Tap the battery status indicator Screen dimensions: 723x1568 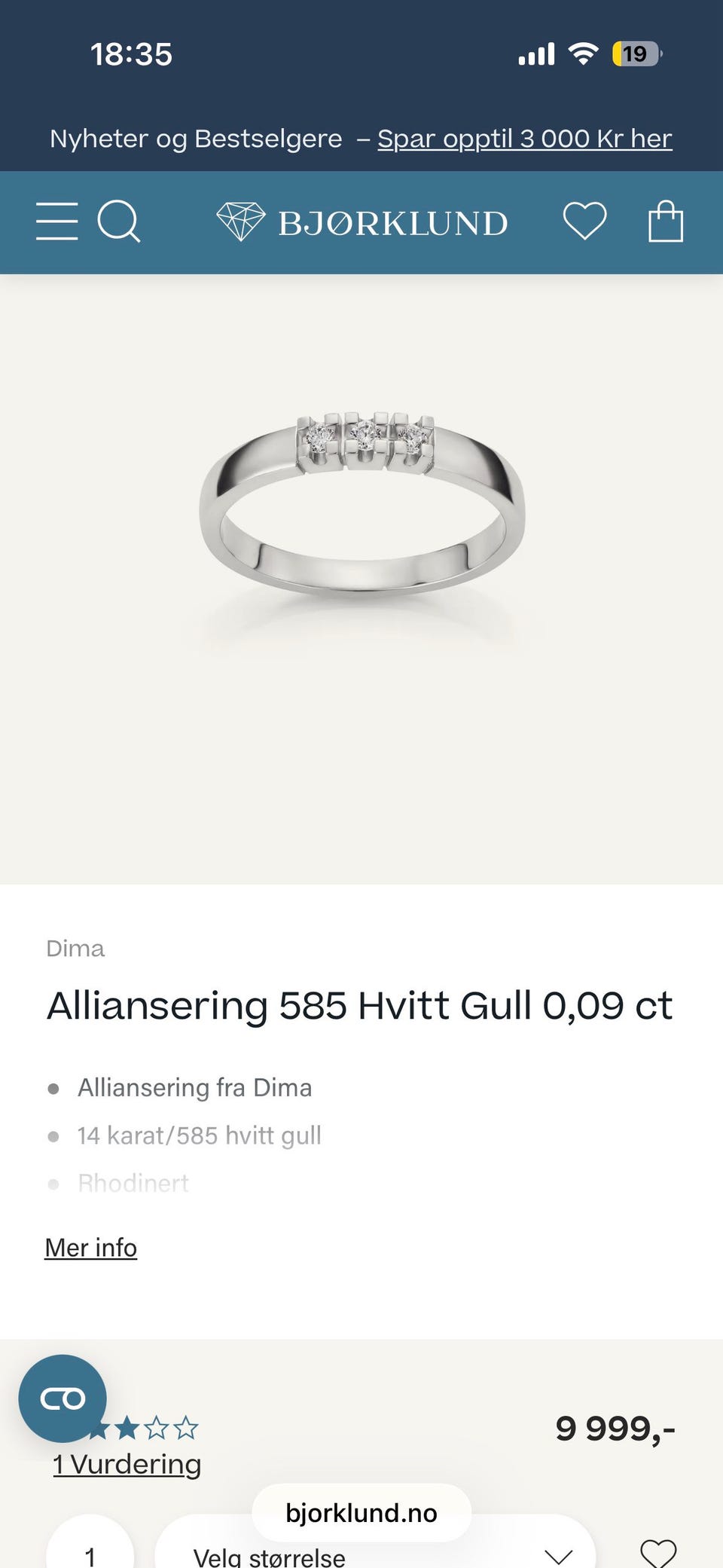pos(637,53)
